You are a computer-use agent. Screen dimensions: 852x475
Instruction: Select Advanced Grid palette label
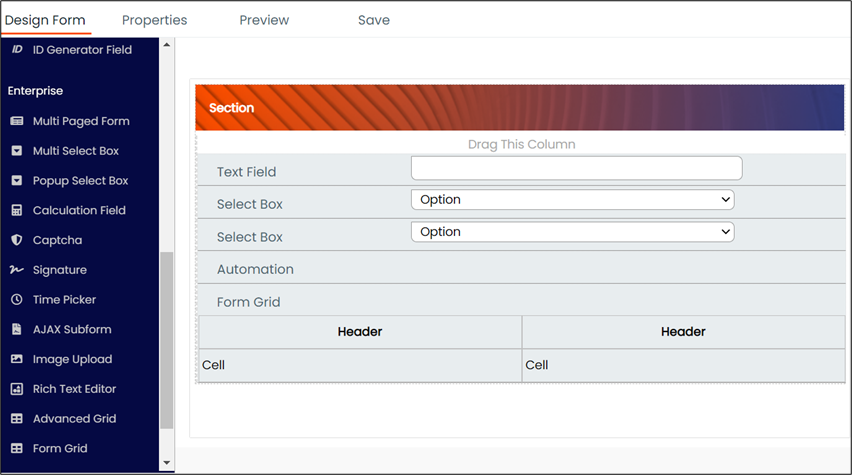74,418
